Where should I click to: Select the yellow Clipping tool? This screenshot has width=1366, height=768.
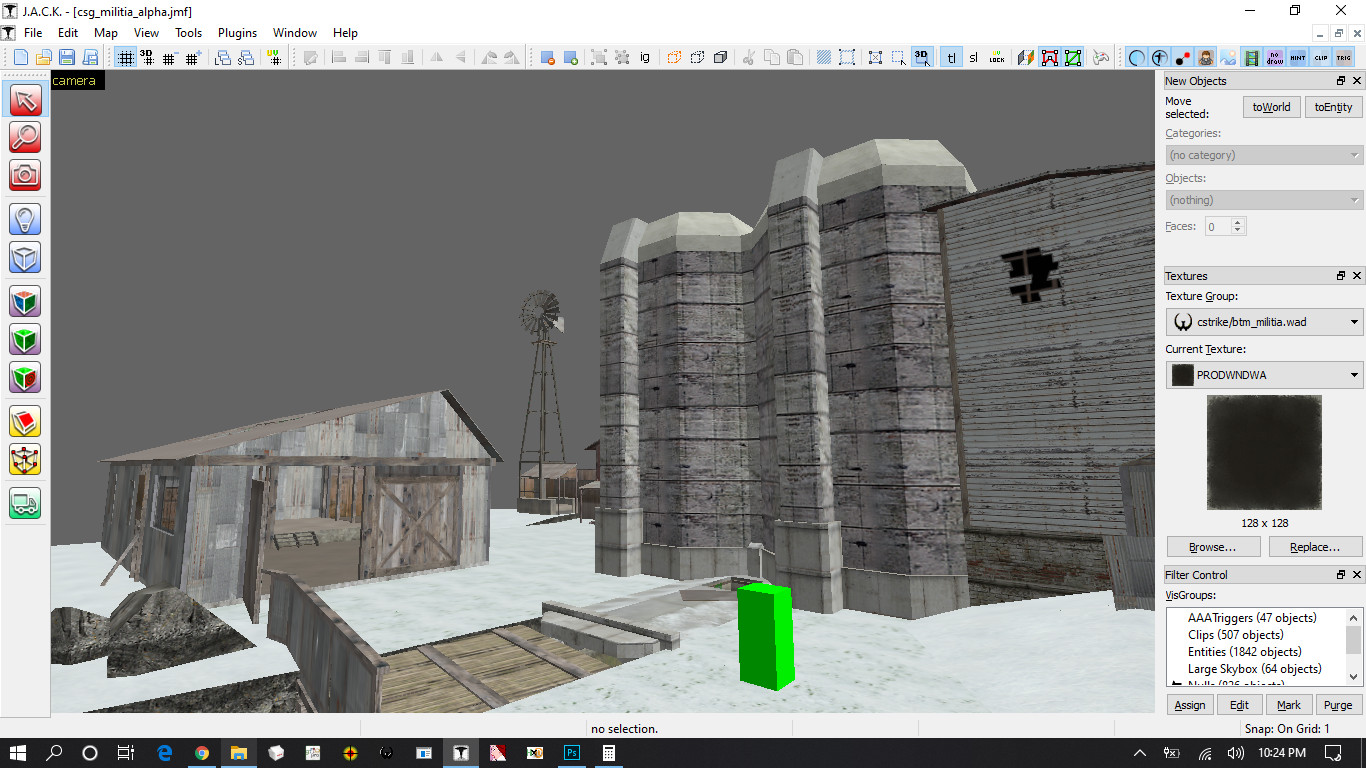25,421
